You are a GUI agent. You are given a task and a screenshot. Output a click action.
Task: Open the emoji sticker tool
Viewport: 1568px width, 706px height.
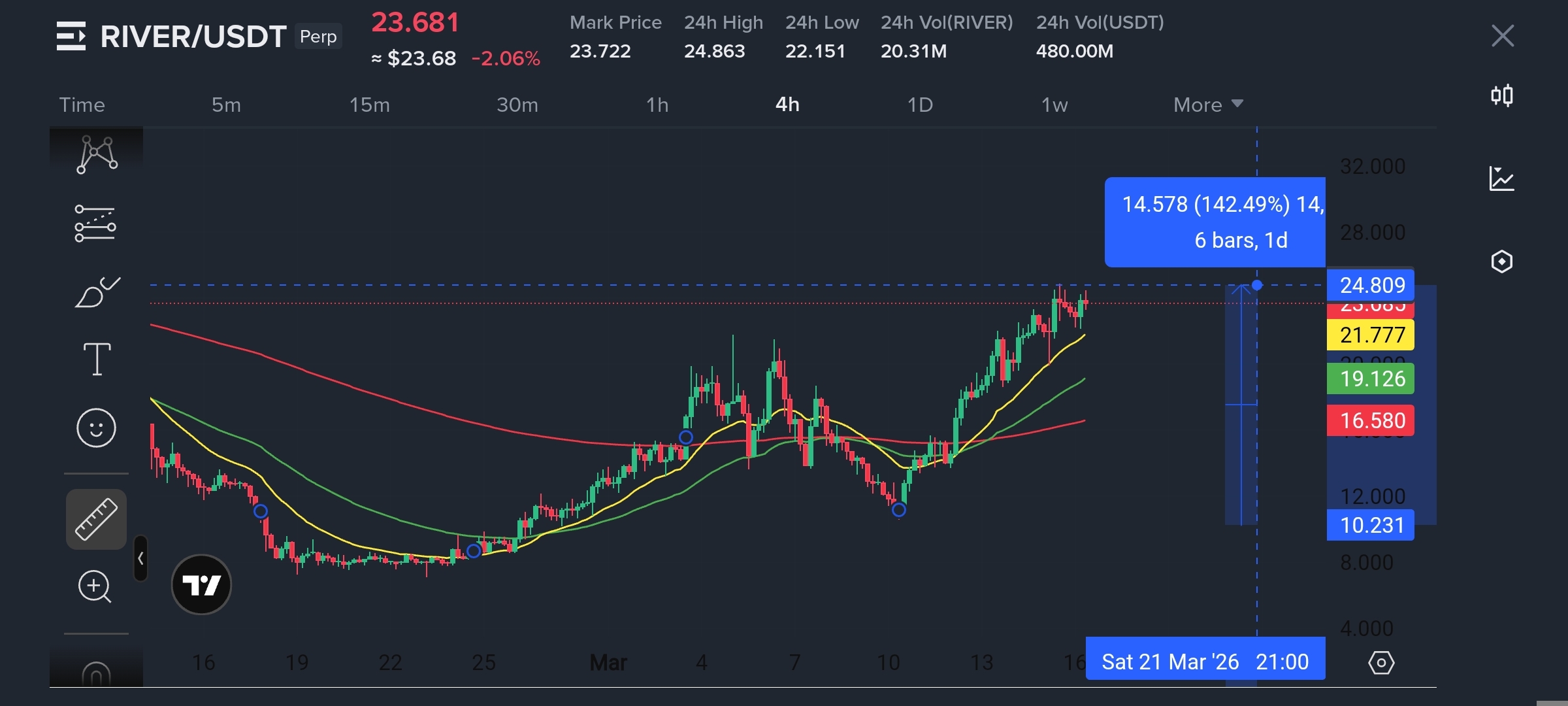point(96,428)
